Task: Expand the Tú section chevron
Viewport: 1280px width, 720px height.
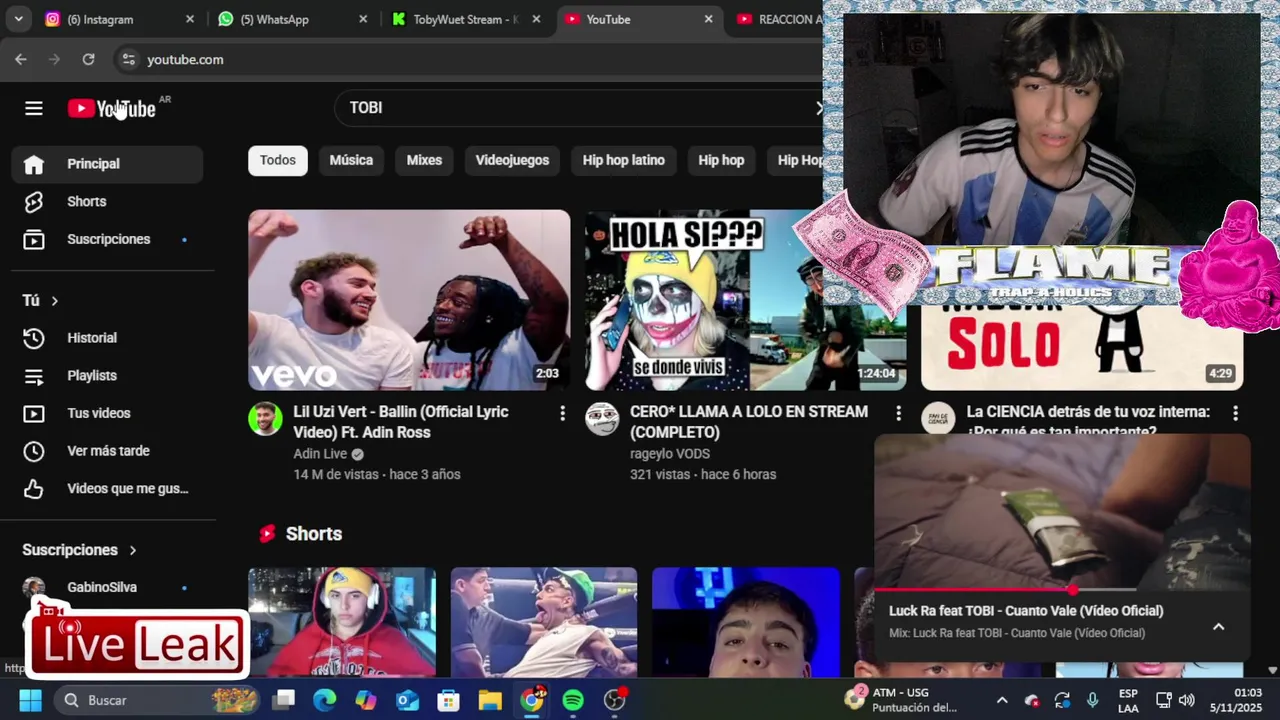Action: (55, 301)
